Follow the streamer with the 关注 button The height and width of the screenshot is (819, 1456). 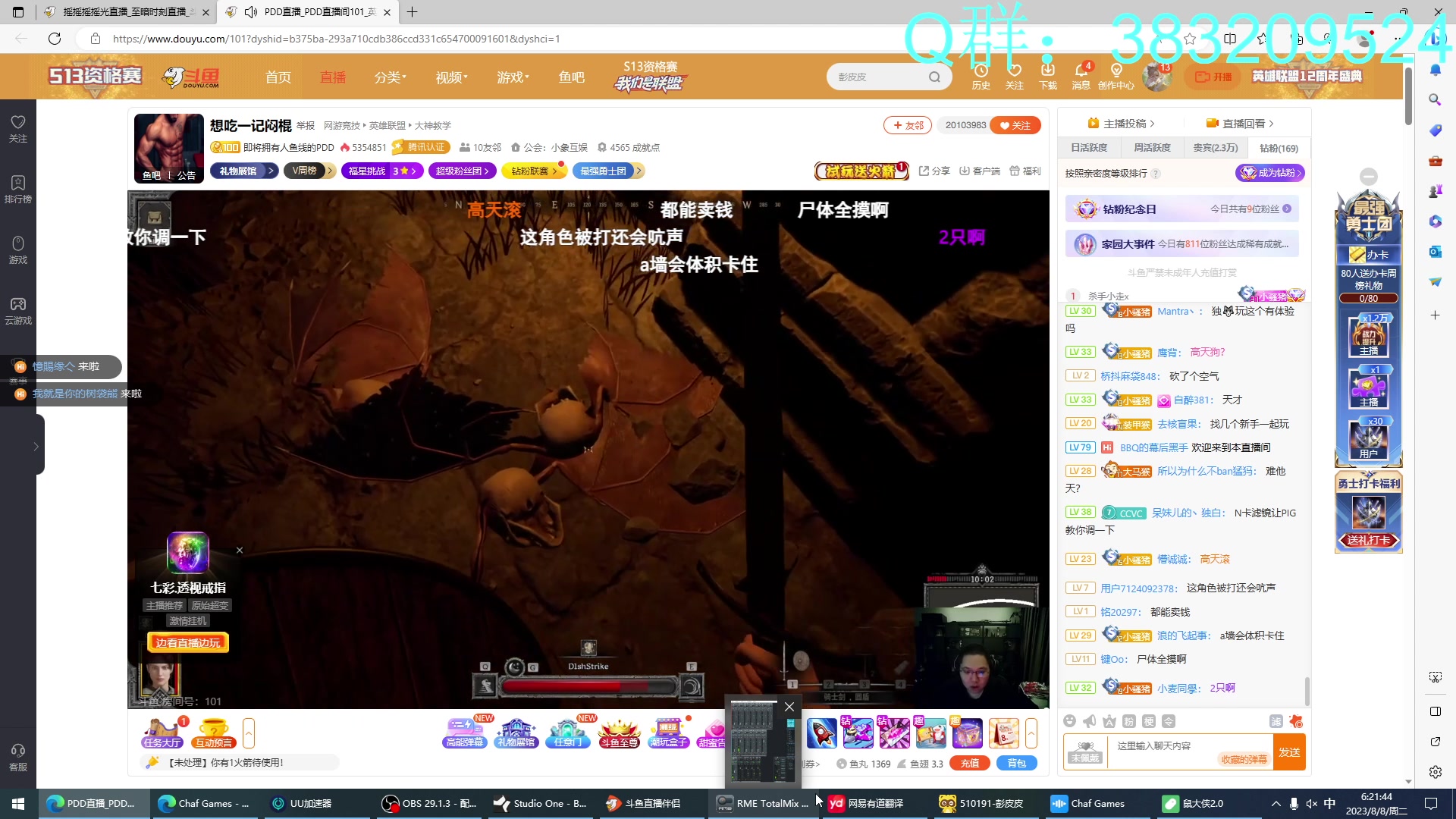(1015, 125)
